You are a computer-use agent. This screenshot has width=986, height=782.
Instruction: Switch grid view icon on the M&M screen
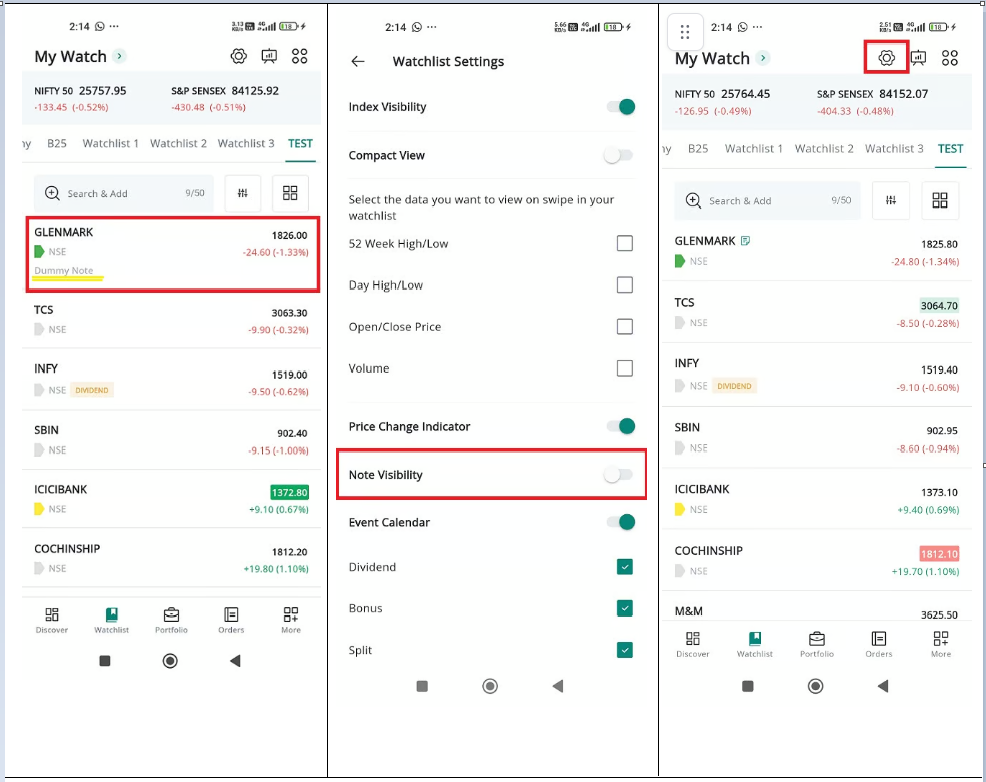coord(939,200)
